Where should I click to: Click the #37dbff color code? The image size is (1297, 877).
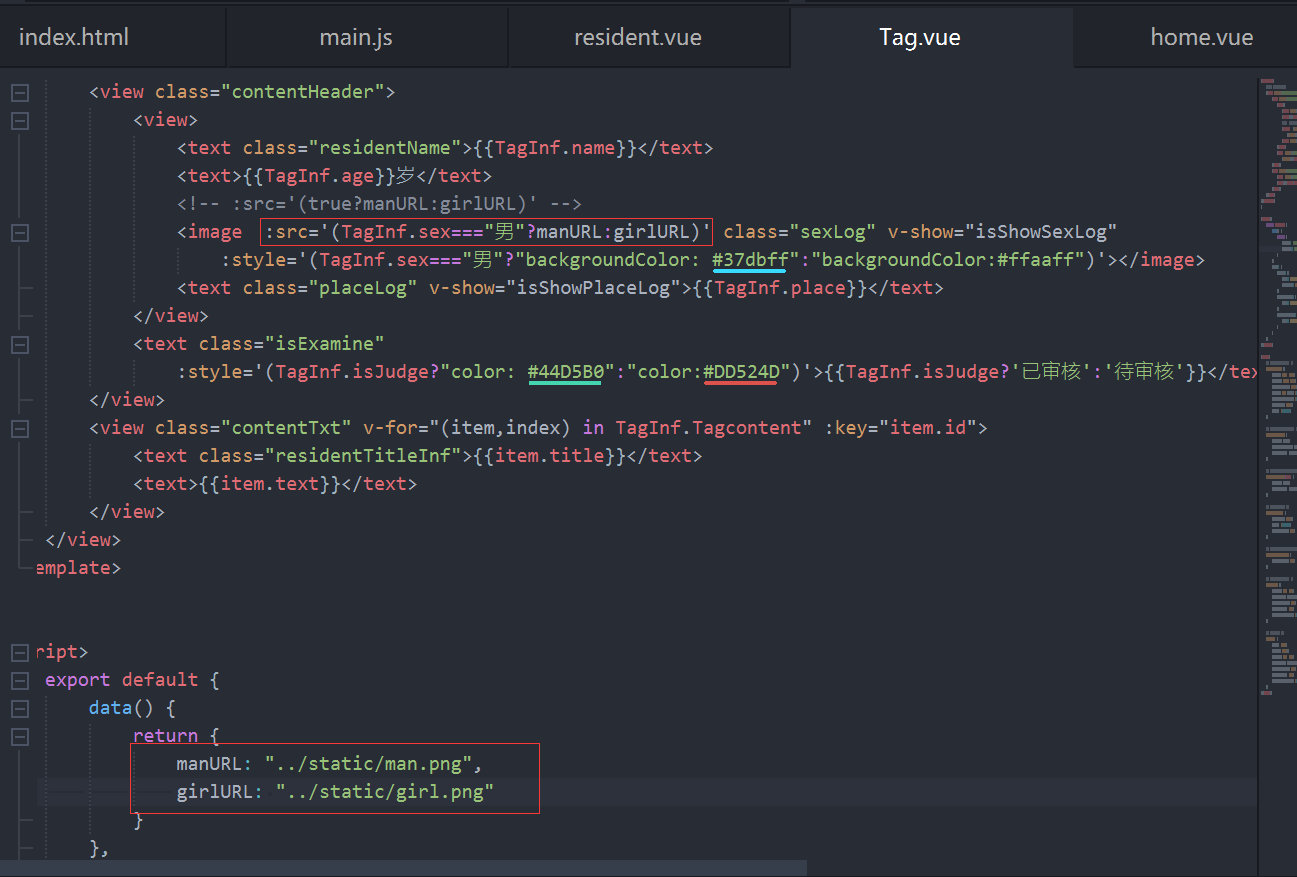coord(748,260)
